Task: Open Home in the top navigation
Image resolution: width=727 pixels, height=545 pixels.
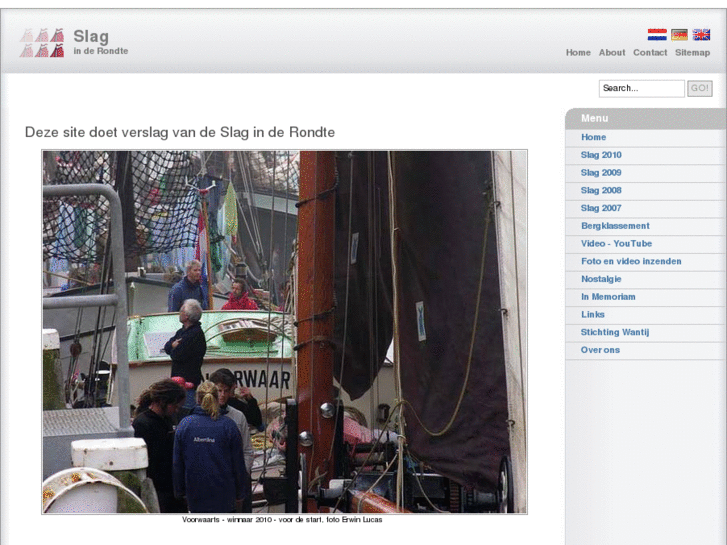Action: (578, 52)
